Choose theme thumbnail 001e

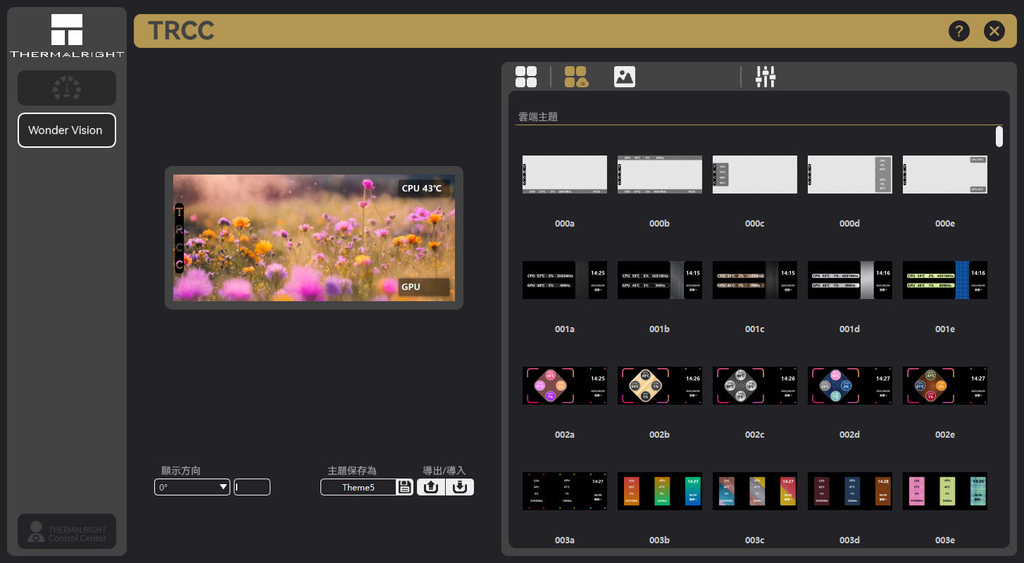click(945, 280)
